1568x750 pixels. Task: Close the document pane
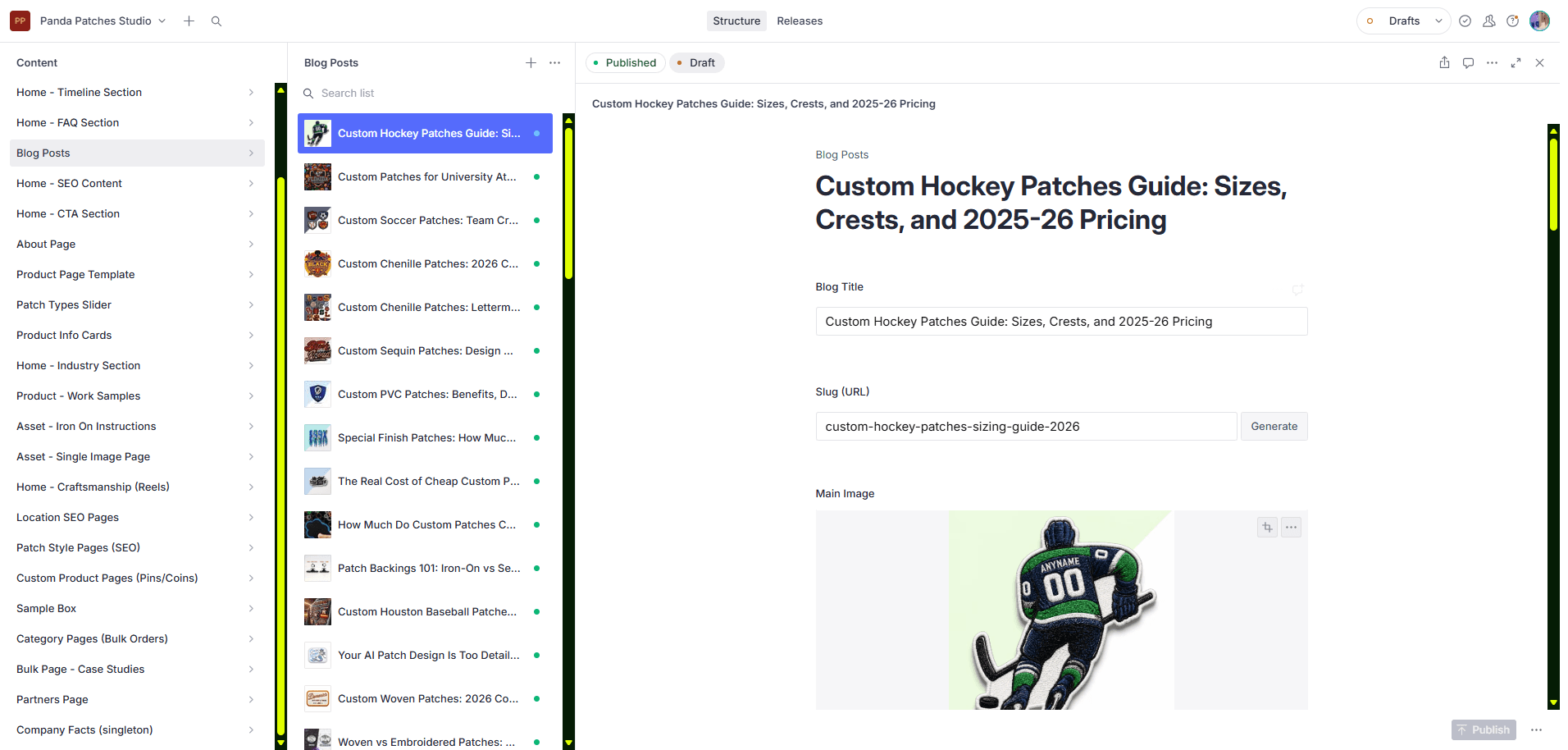[1540, 62]
